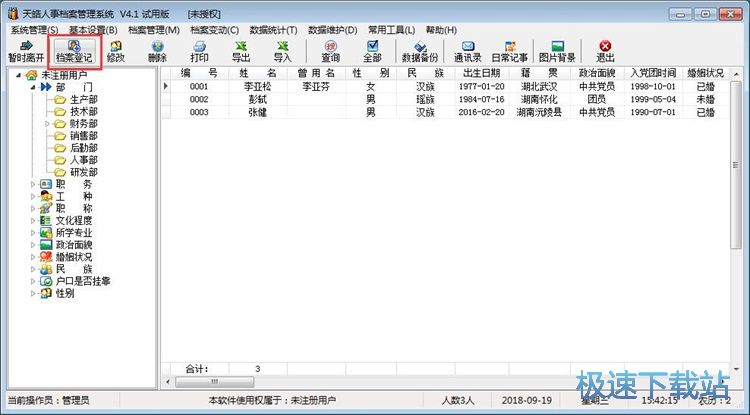Click the 政治面貌 column header
The height and width of the screenshot is (415, 750).
[x=597, y=73]
